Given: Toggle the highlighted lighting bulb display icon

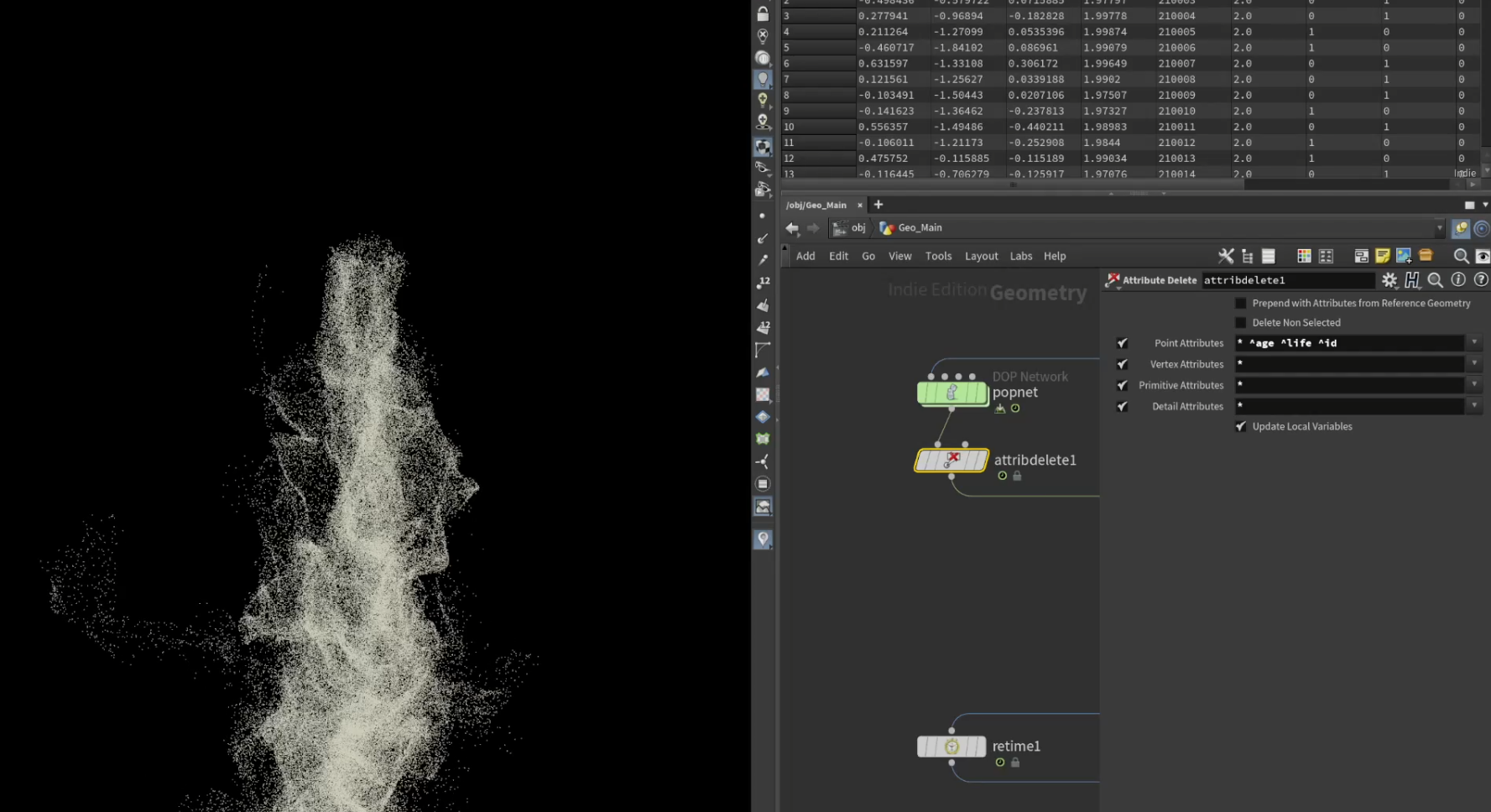Looking at the screenshot, I should 763,79.
